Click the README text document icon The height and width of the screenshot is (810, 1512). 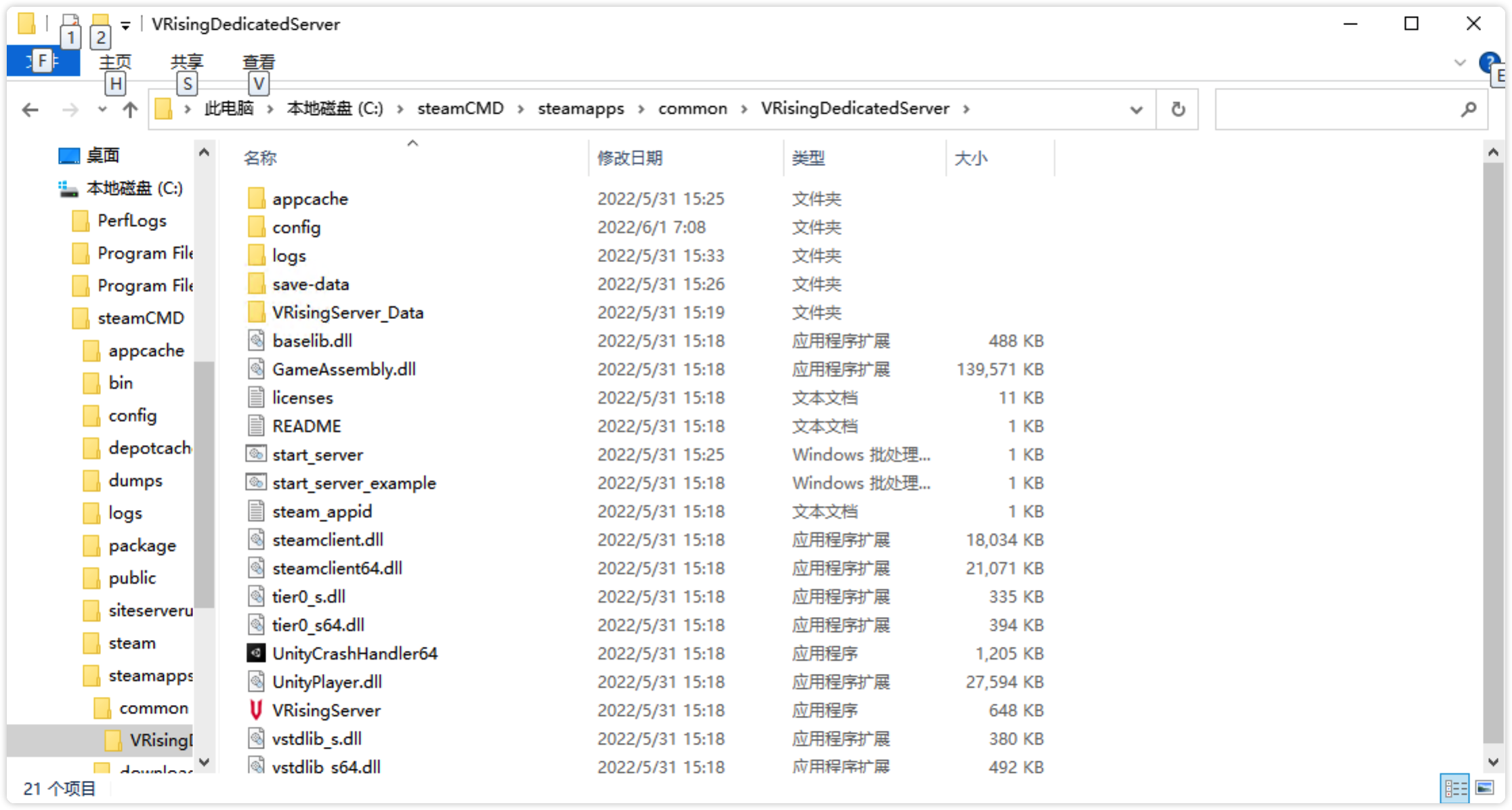[x=256, y=425]
